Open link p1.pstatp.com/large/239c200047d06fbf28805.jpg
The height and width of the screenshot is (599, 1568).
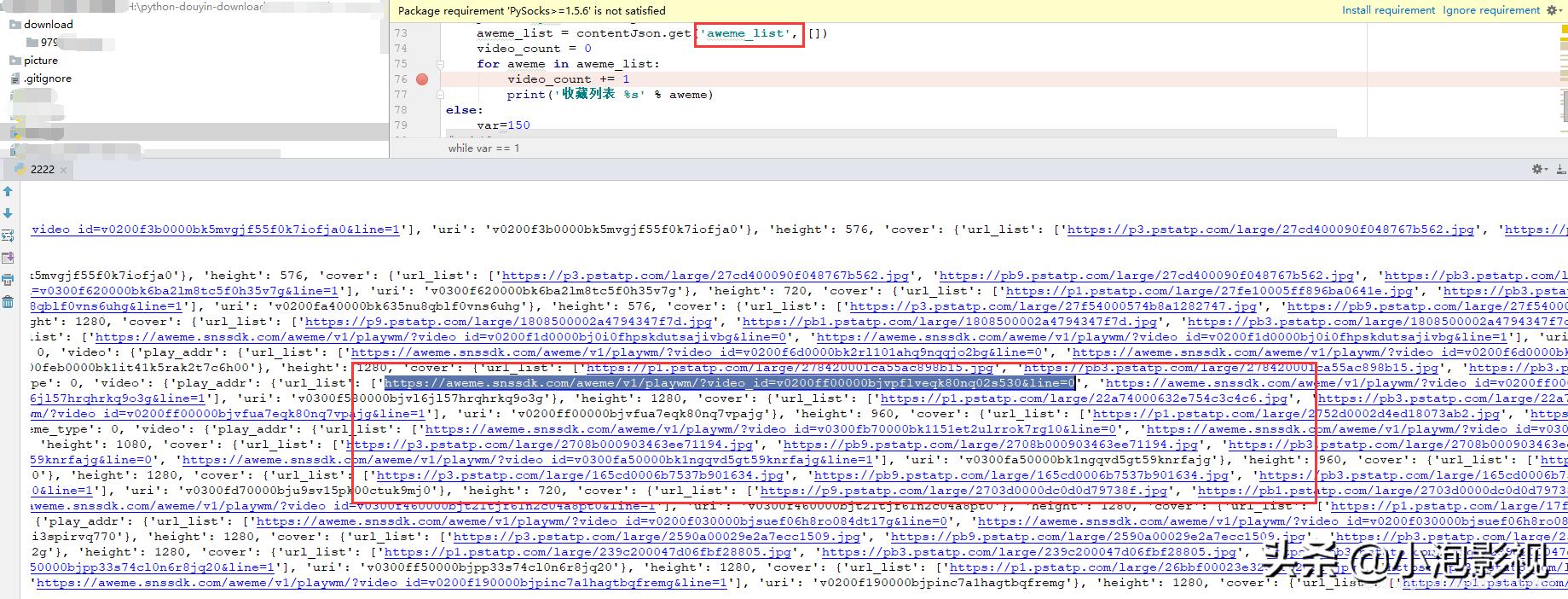(x=588, y=552)
